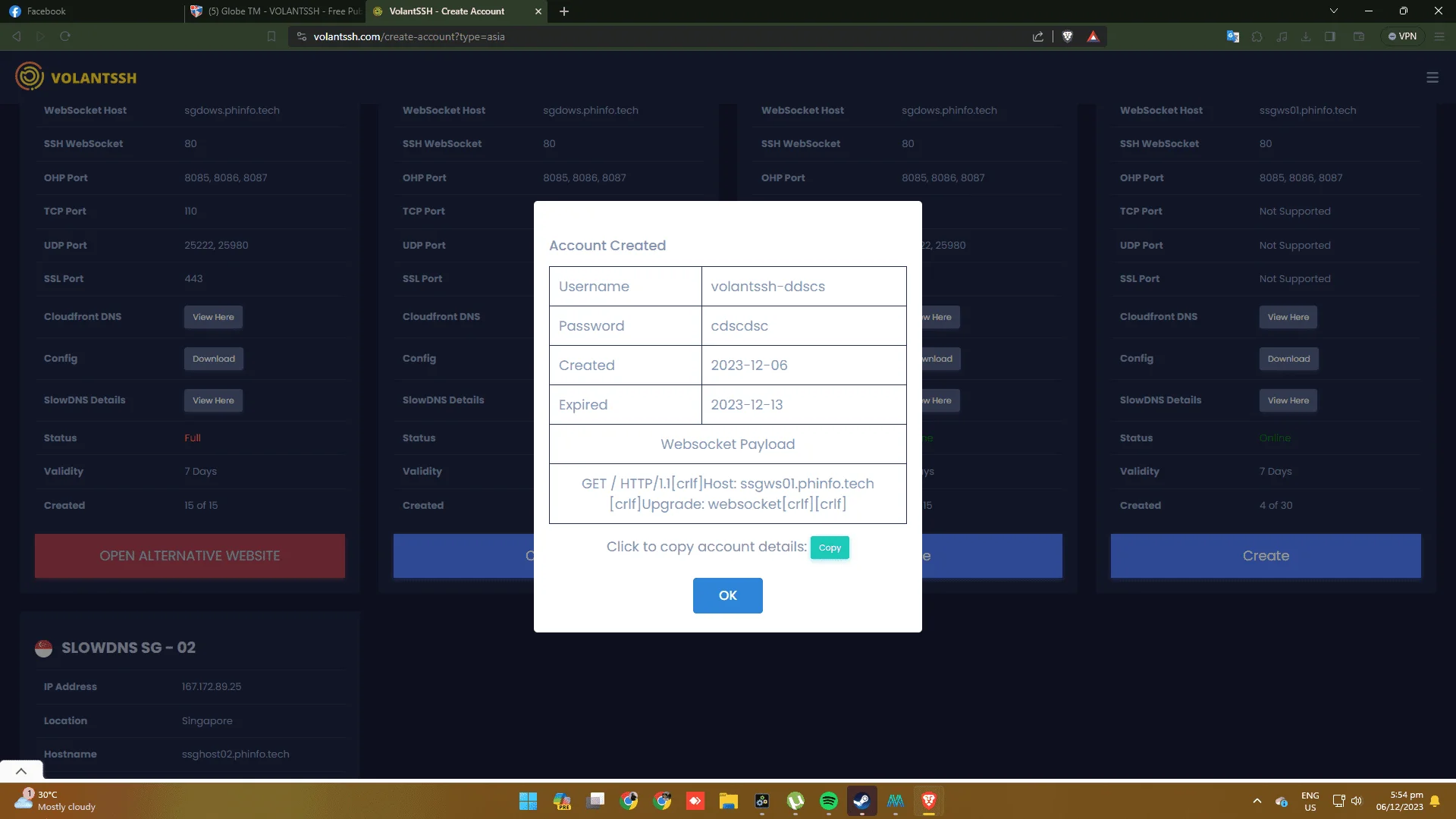Open the new tab plus button
This screenshot has height=819, width=1456.
[564, 11]
